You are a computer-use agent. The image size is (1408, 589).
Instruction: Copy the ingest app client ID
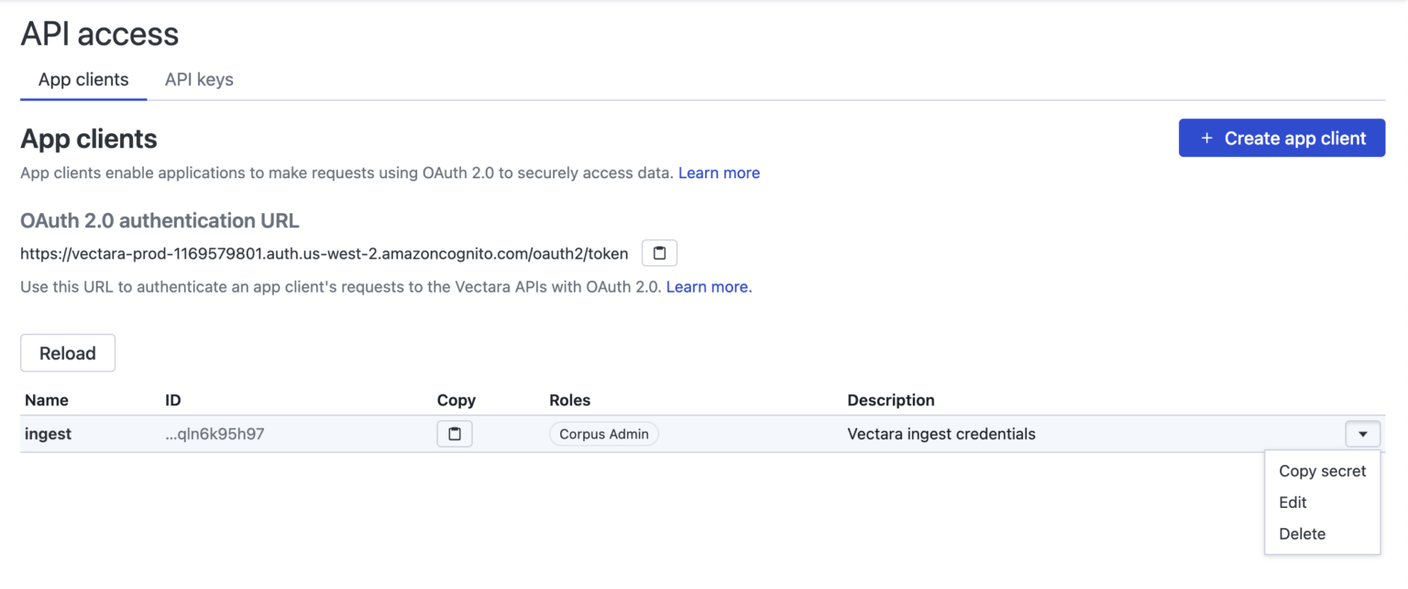[454, 434]
